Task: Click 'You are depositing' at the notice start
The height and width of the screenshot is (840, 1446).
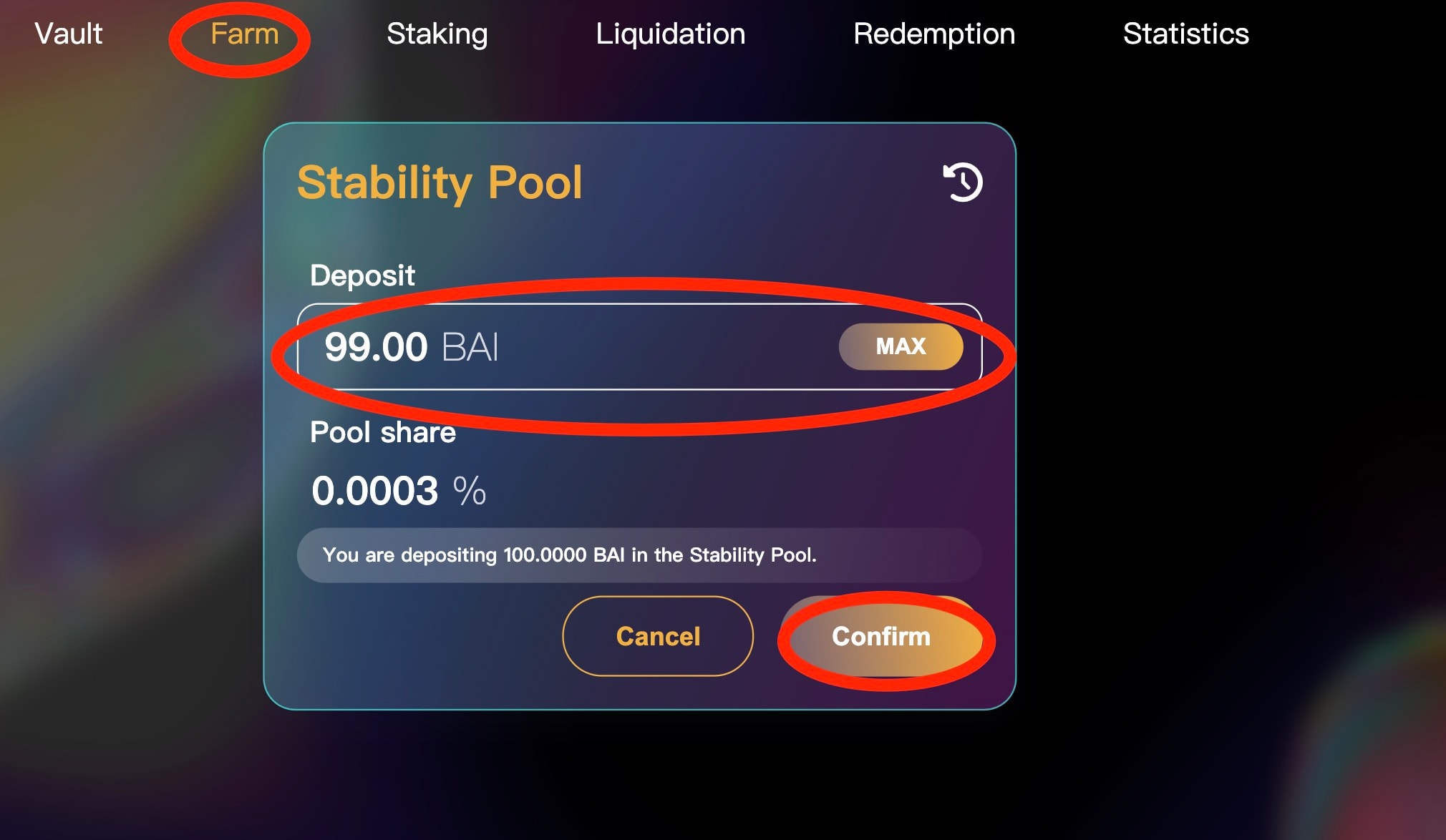Action: click(409, 555)
